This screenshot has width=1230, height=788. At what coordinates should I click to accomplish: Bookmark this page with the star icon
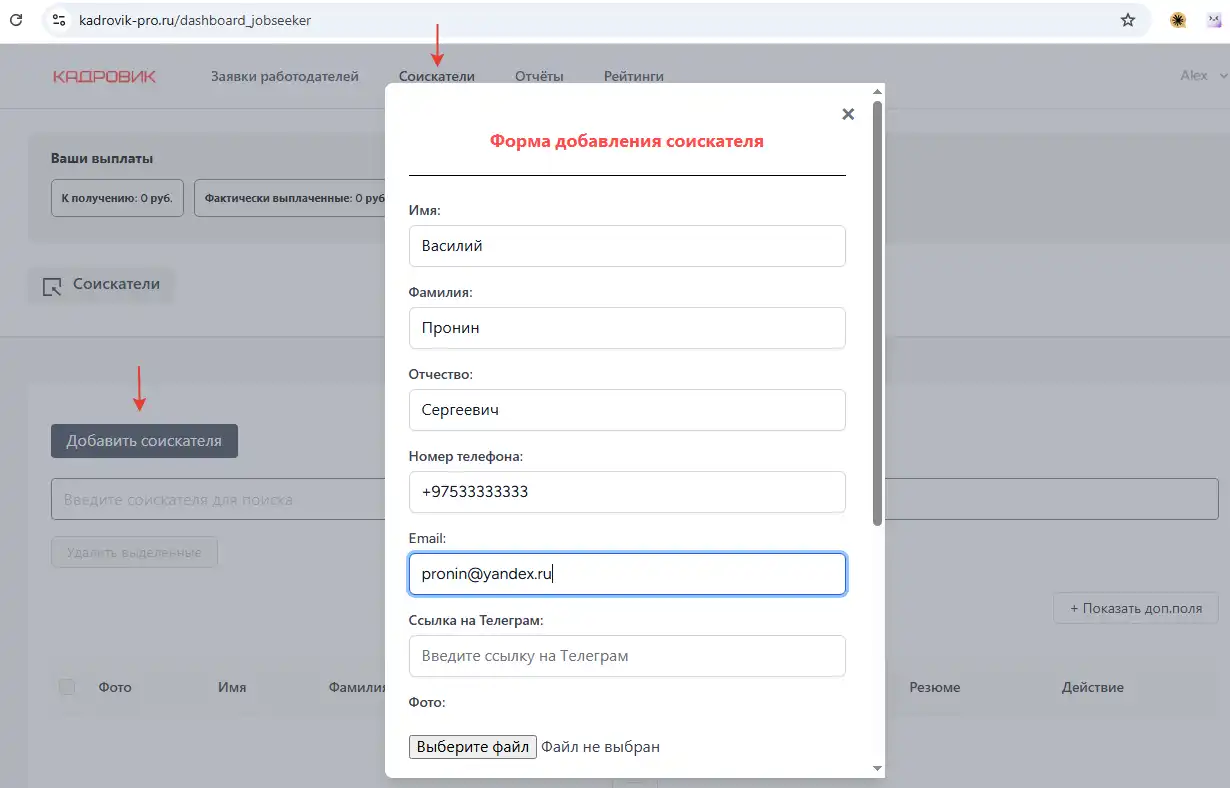[x=1128, y=20]
